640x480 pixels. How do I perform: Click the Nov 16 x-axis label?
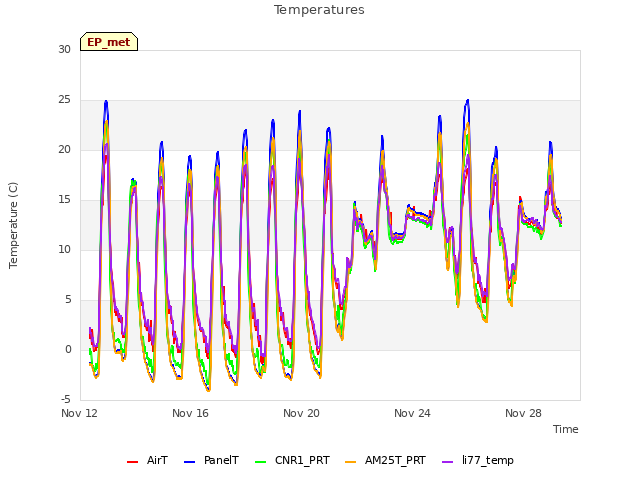pos(190,413)
